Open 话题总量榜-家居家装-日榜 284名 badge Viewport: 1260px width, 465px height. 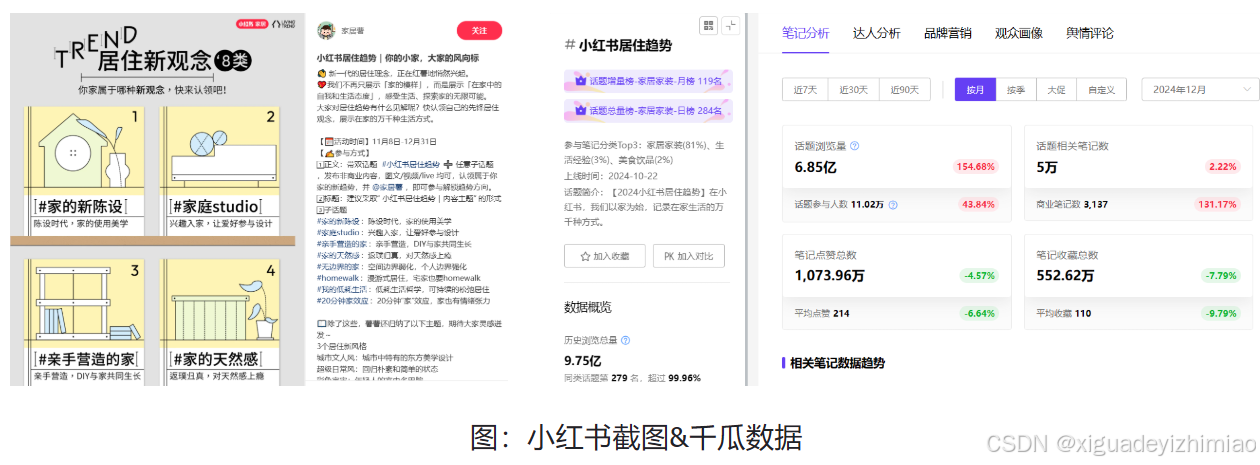click(648, 110)
